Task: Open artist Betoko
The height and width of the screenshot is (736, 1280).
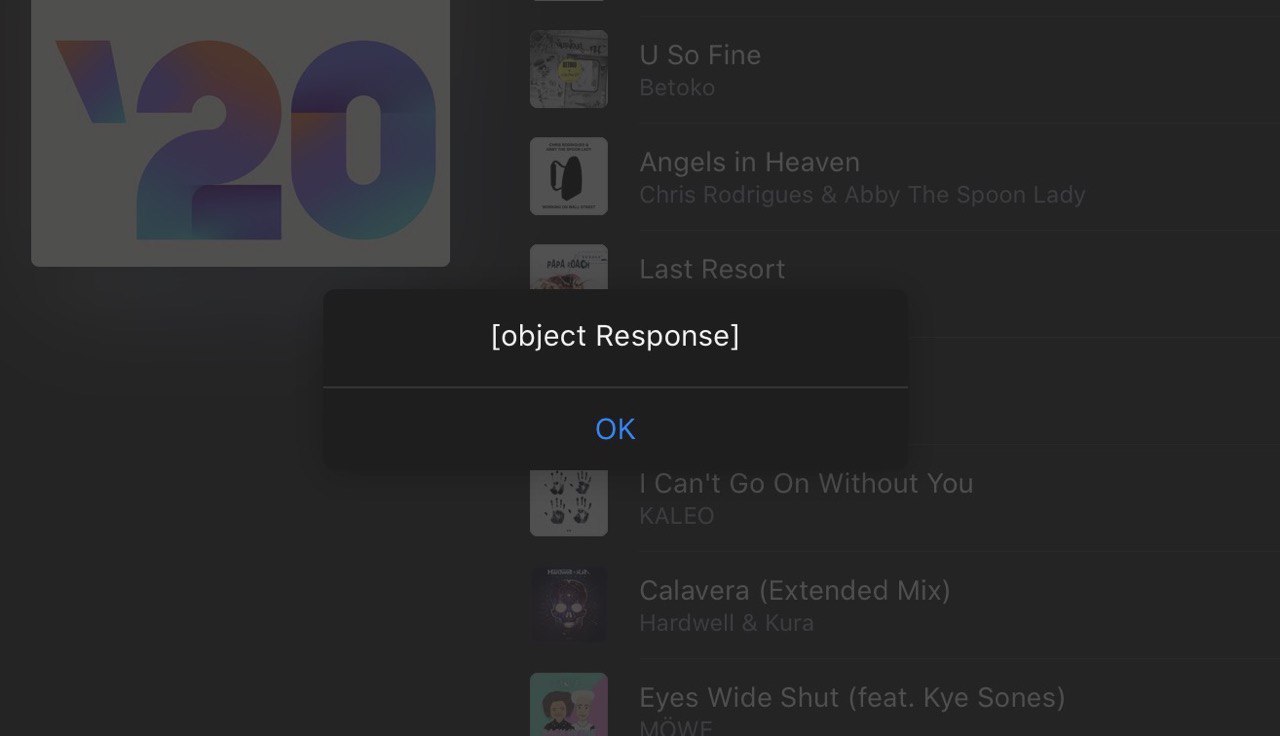Action: click(677, 88)
